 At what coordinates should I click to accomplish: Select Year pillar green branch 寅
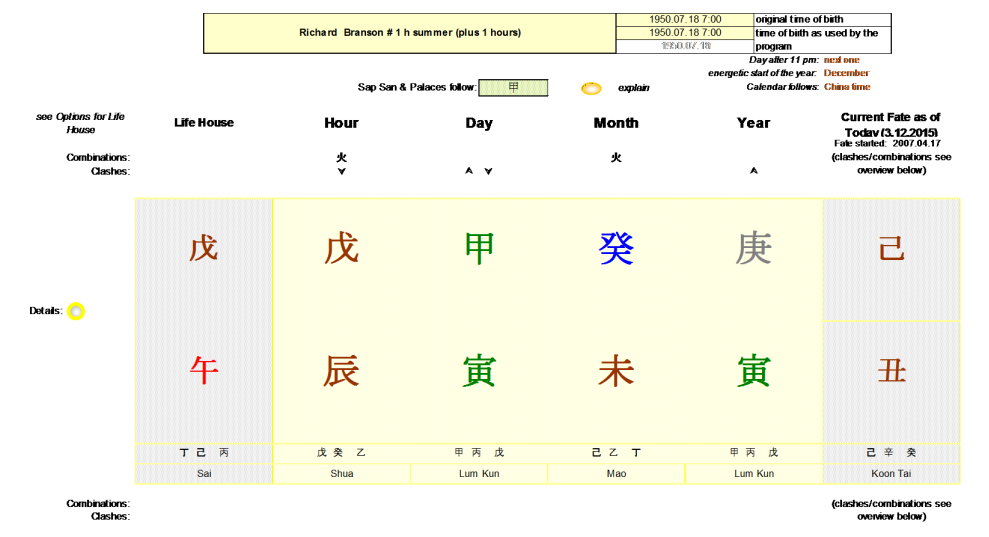753,371
